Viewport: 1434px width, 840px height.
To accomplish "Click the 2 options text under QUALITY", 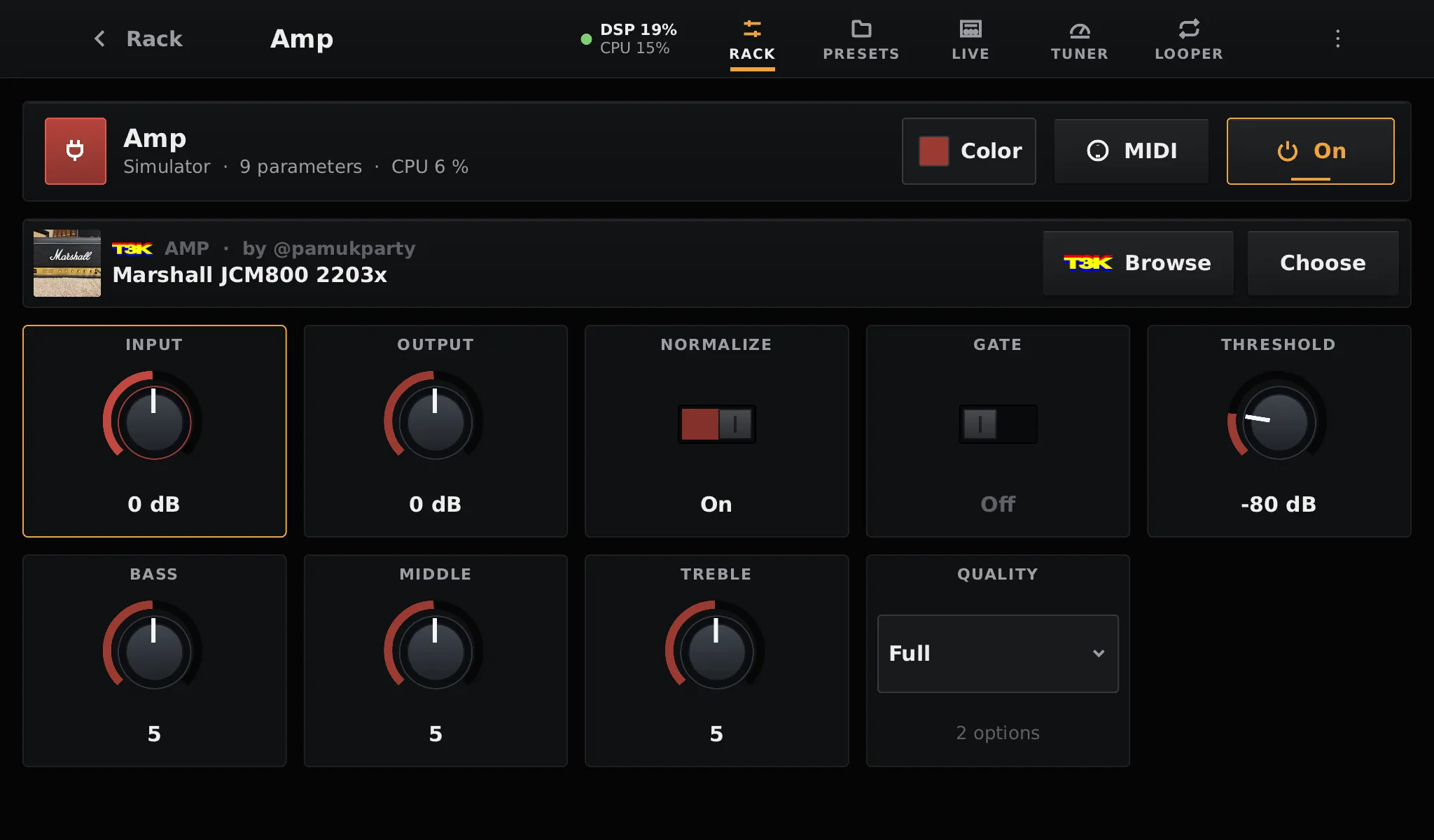I will click(x=998, y=733).
